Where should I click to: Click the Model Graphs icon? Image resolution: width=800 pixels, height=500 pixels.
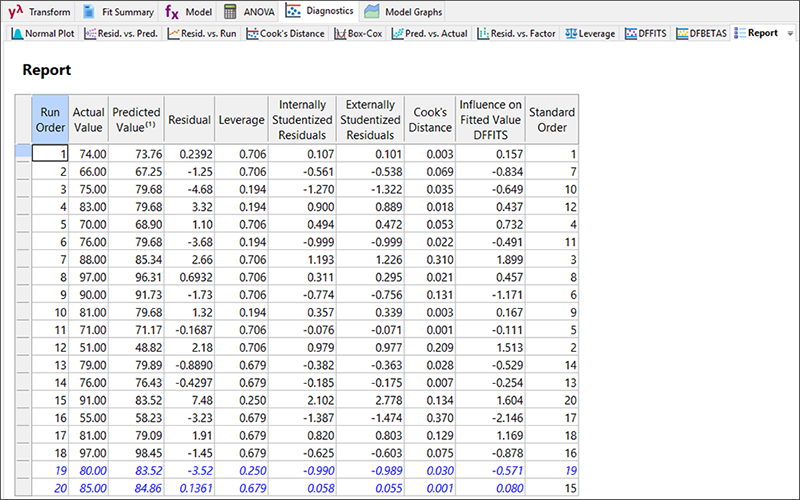pyautogui.click(x=372, y=12)
